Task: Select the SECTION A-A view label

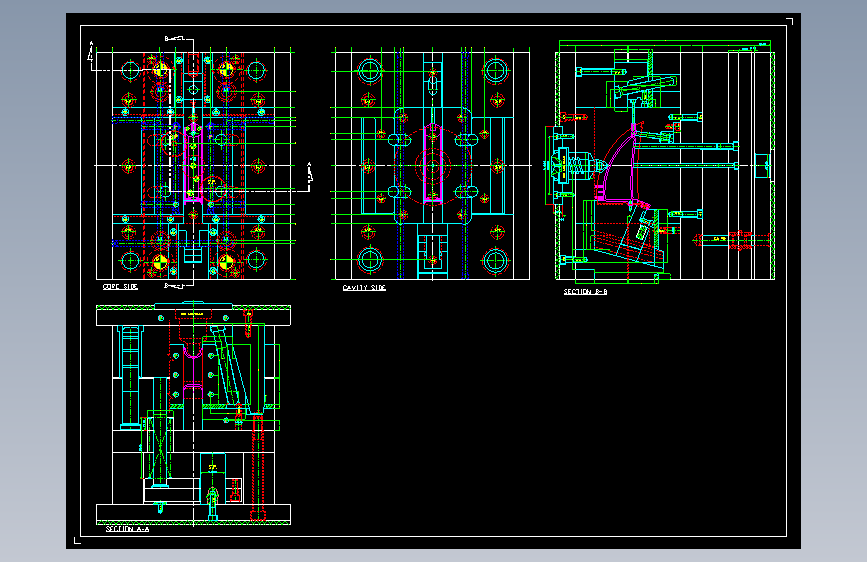Action: coord(127,529)
